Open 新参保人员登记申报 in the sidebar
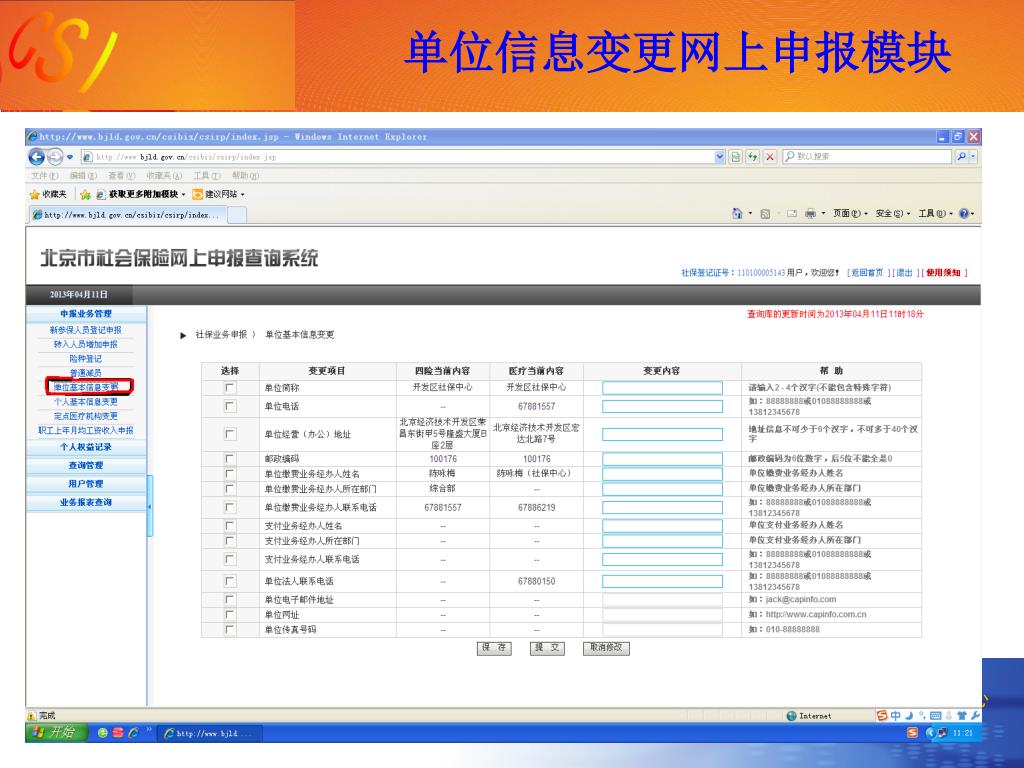Image resolution: width=1024 pixels, height=768 pixels. (x=86, y=330)
